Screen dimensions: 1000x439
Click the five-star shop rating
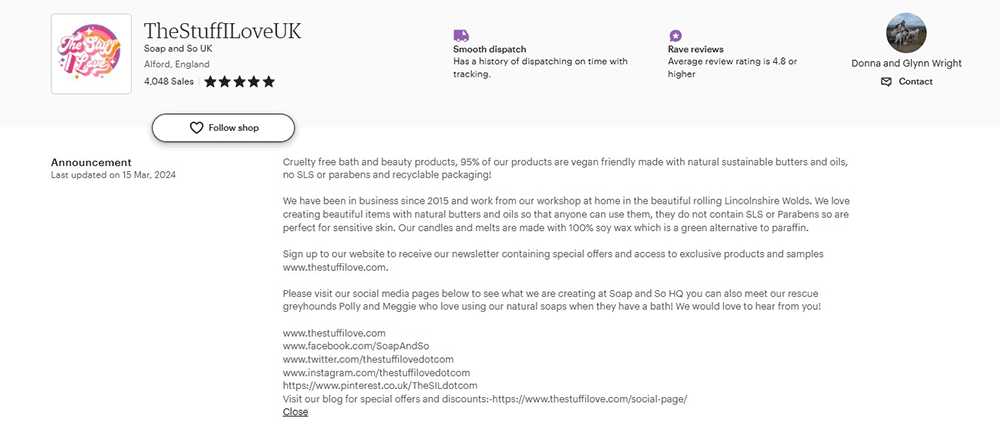(x=240, y=82)
